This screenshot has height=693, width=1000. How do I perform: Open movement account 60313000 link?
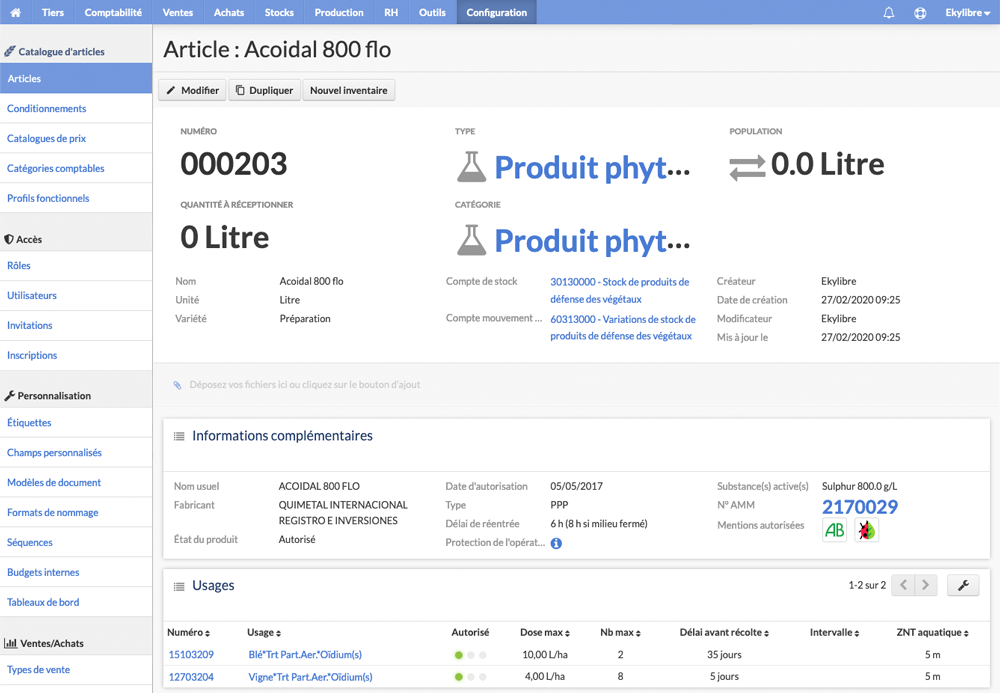pos(622,328)
